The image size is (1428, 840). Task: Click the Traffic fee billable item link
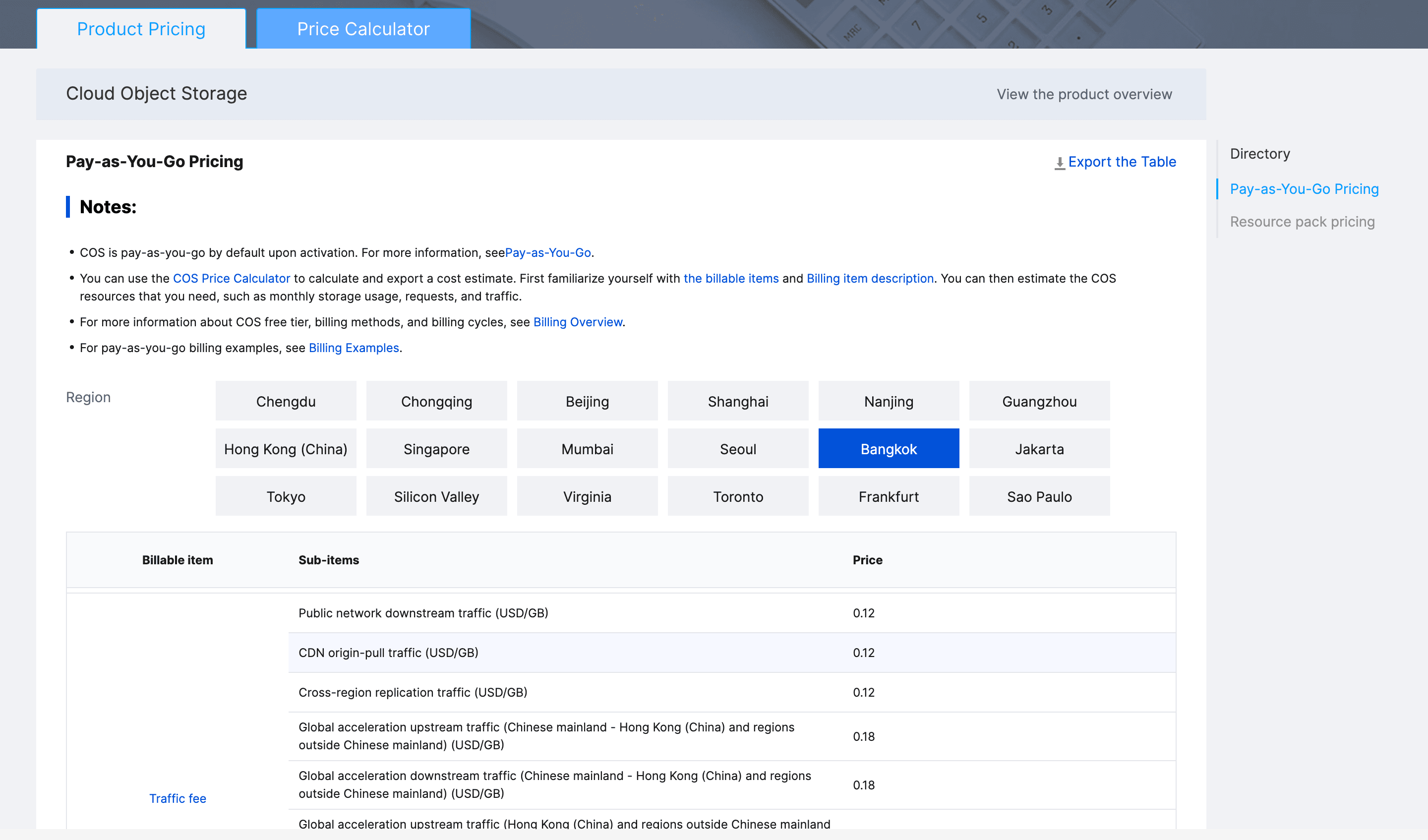[178, 798]
